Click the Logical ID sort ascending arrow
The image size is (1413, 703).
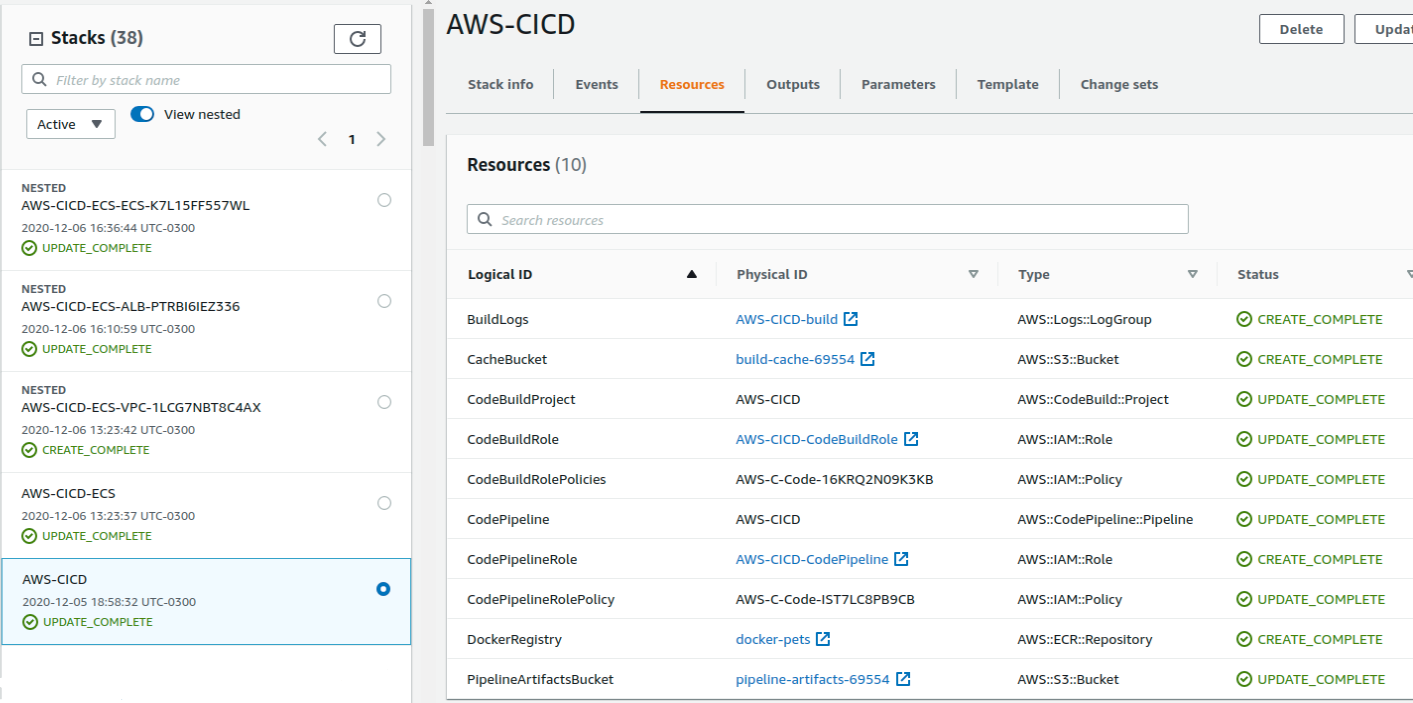(x=692, y=274)
